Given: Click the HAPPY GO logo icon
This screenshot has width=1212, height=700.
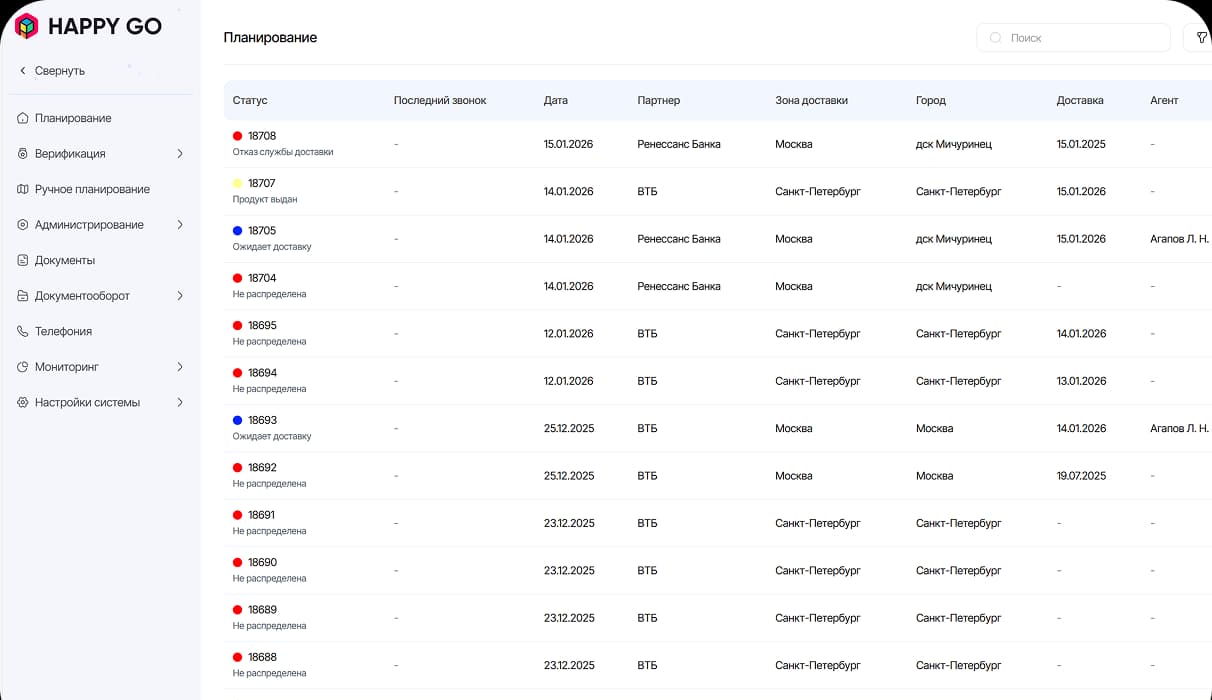Looking at the screenshot, I should [25, 26].
